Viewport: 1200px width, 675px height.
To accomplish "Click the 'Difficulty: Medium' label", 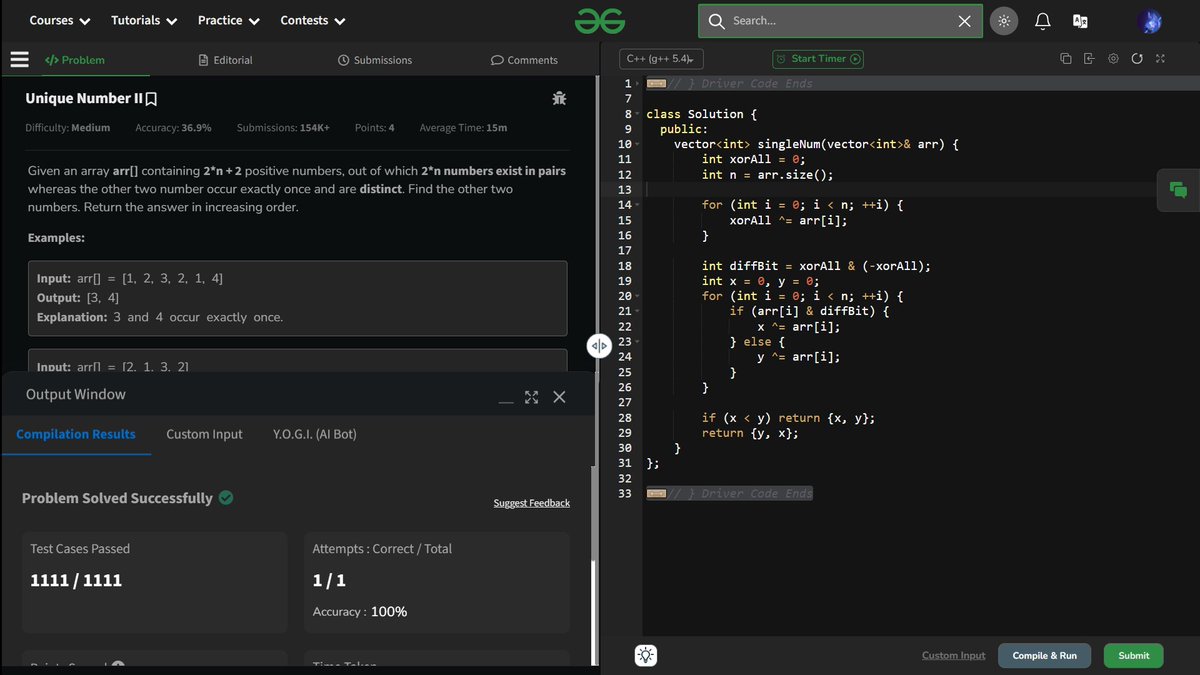I will click(68, 128).
